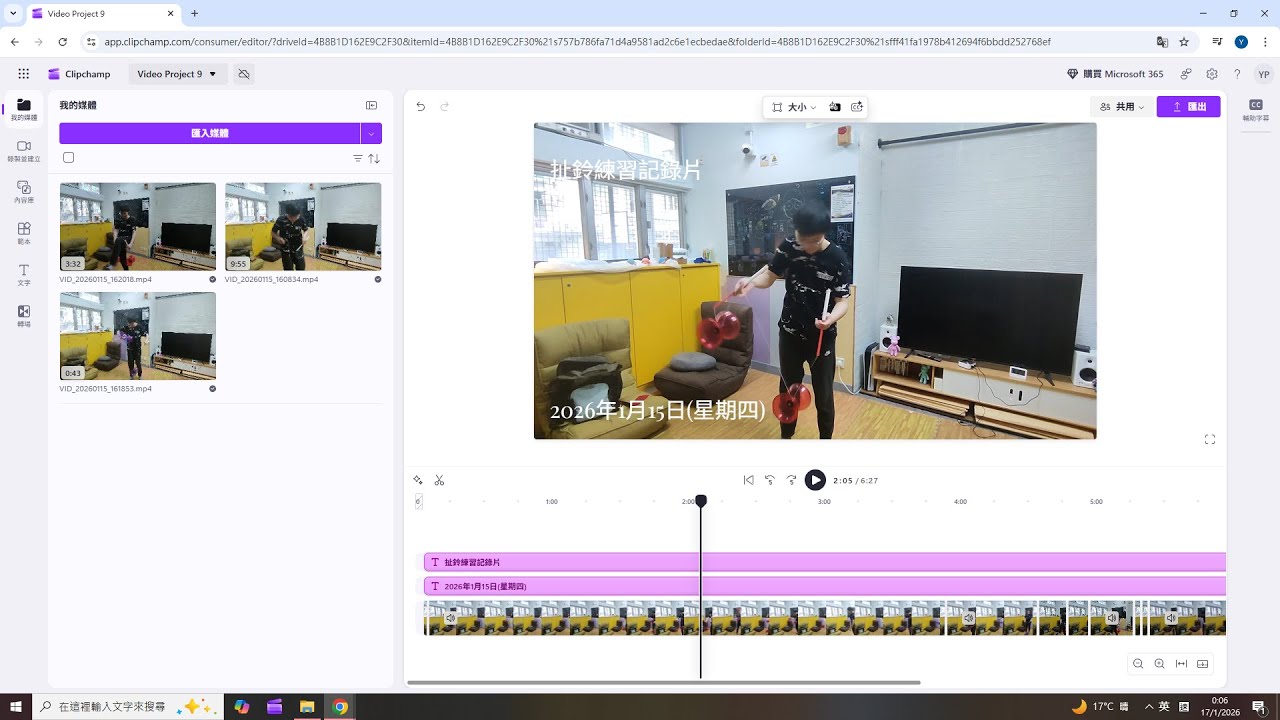
Task: Skip to the start of the video
Action: coord(748,480)
